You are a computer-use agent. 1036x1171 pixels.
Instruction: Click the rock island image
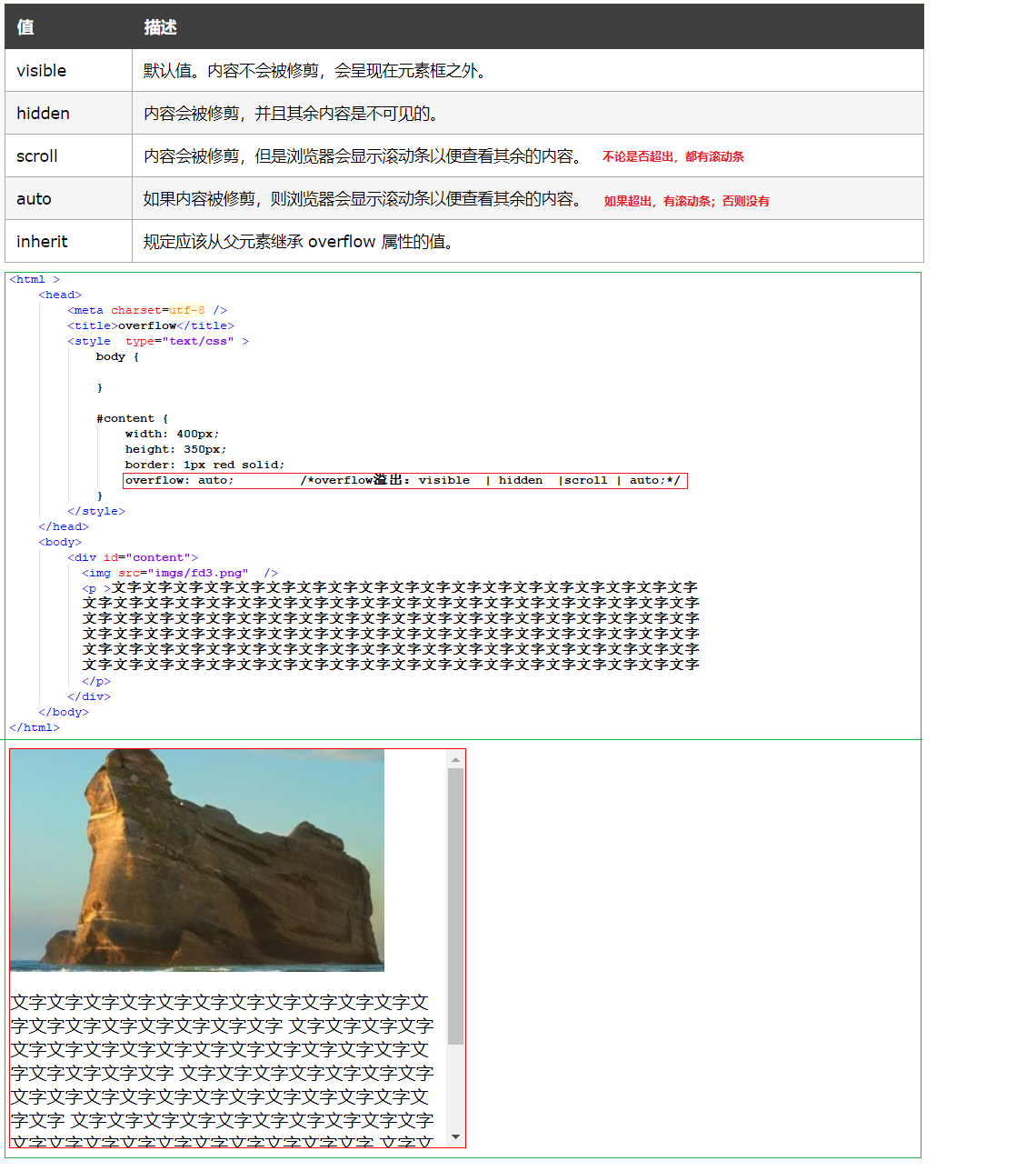tap(197, 860)
